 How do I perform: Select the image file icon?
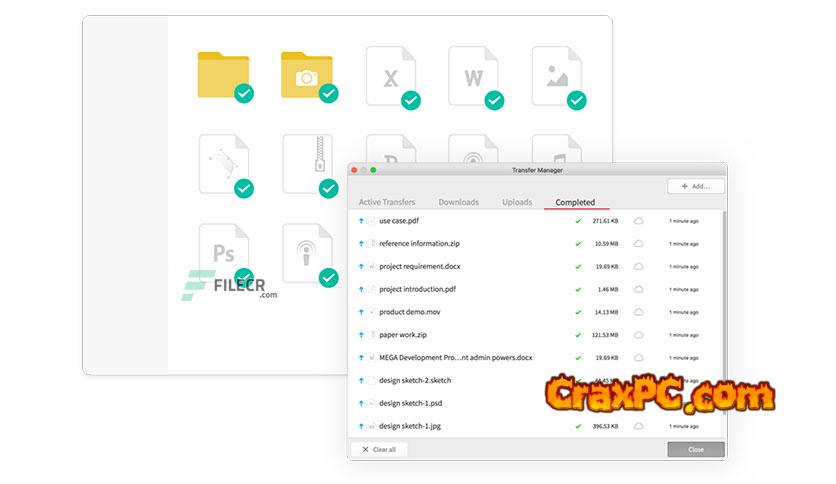click(557, 76)
